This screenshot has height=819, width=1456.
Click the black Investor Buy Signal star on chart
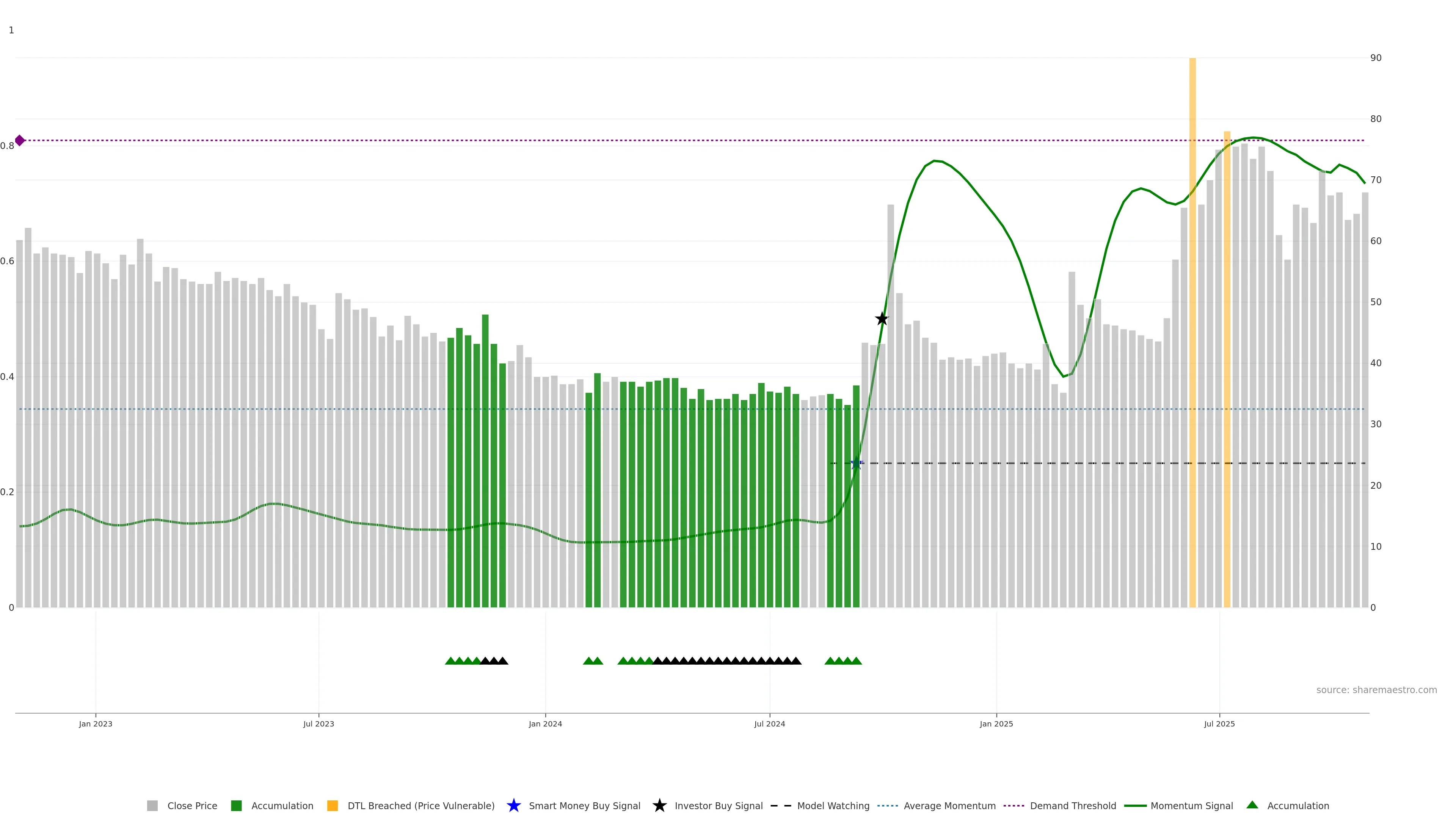(882, 319)
